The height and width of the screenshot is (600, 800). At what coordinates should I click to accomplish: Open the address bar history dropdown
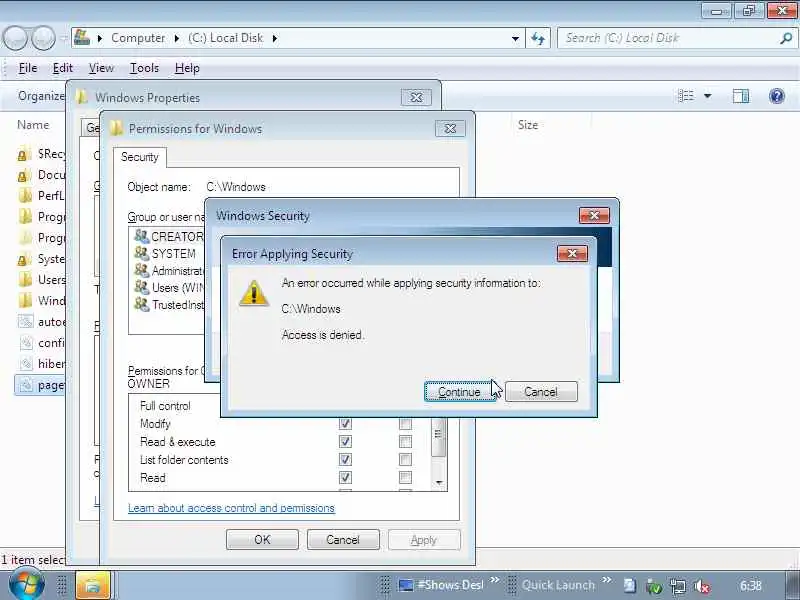pos(515,38)
